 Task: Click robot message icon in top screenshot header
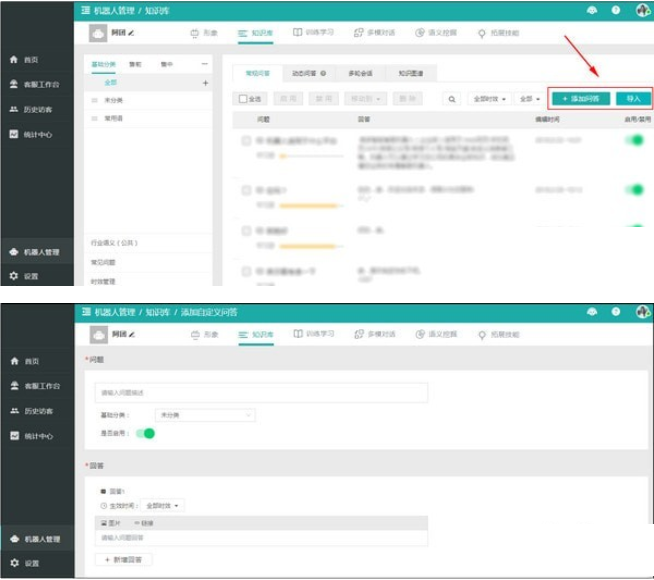point(592,10)
